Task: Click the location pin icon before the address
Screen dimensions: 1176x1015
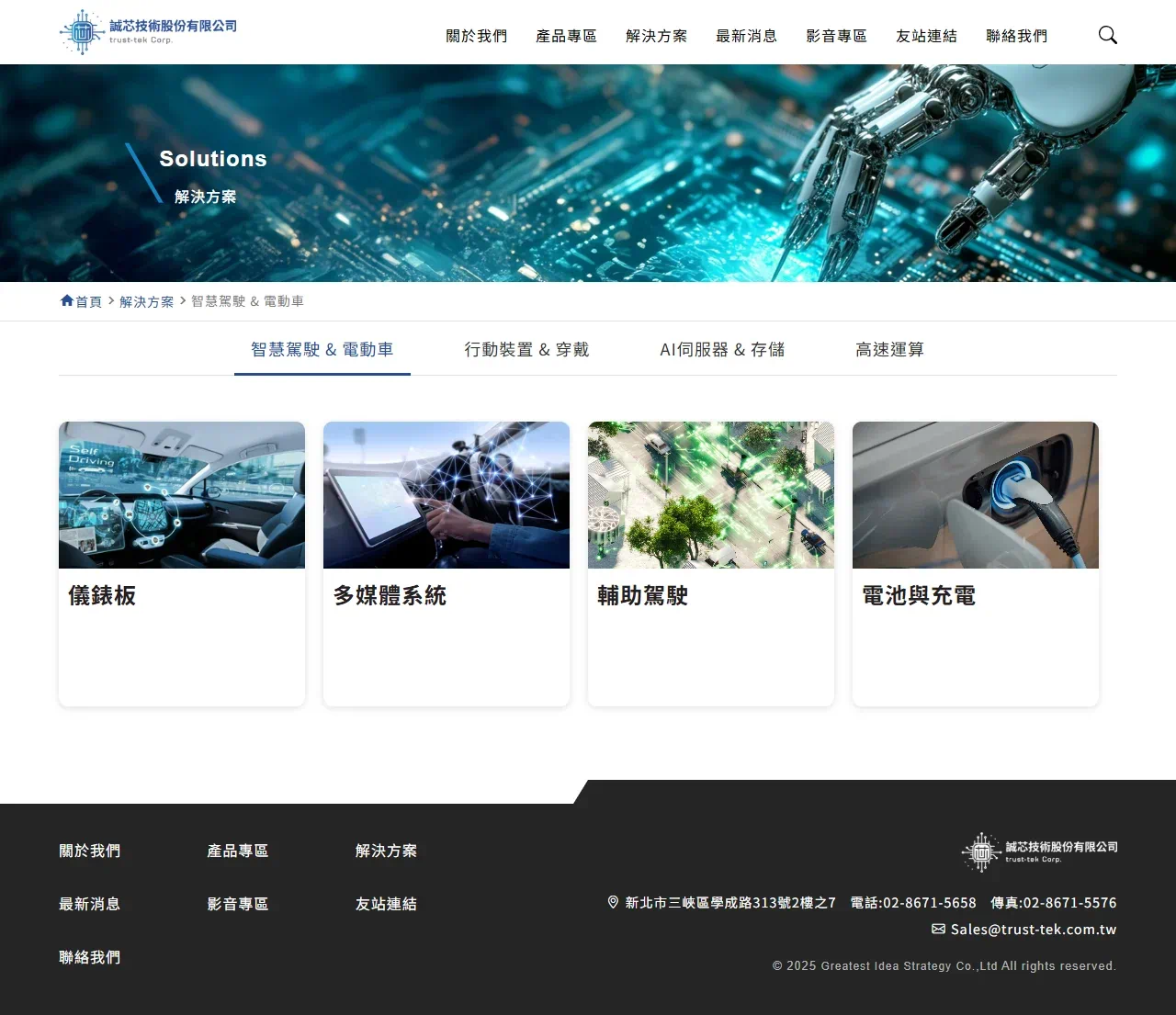Action: pos(612,902)
